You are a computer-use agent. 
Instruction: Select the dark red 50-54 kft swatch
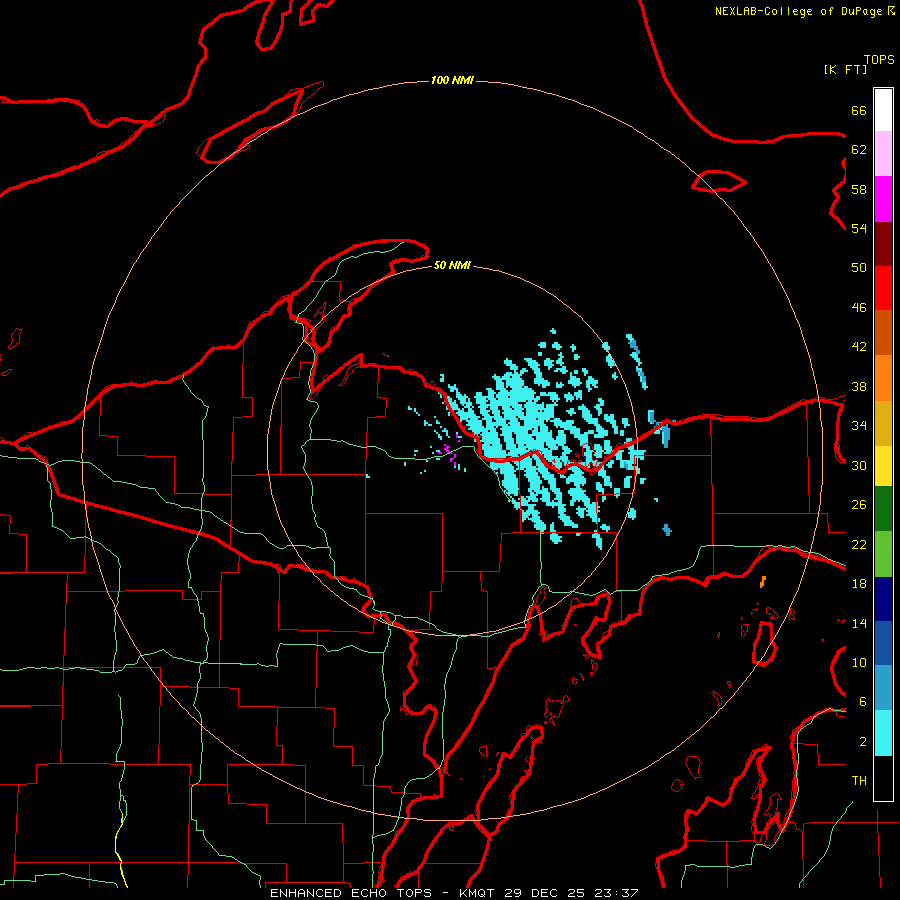[883, 245]
